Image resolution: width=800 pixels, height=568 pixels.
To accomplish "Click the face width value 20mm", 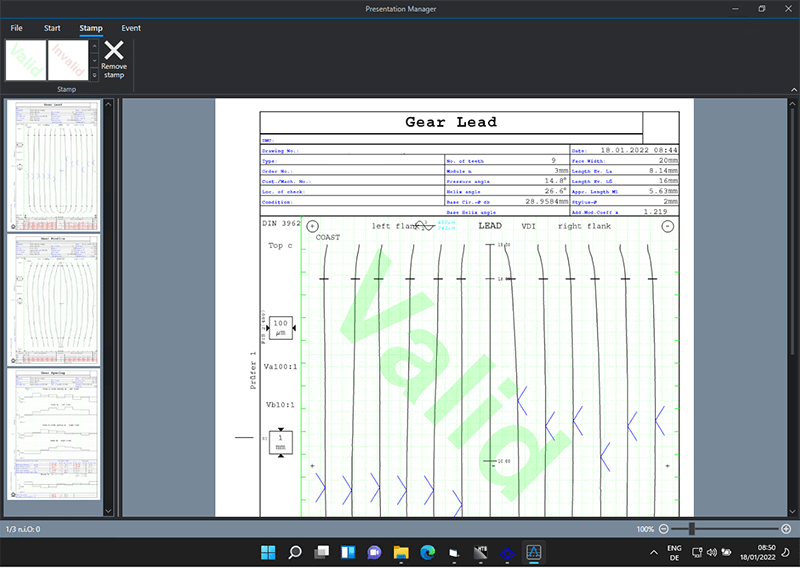I will click(668, 160).
